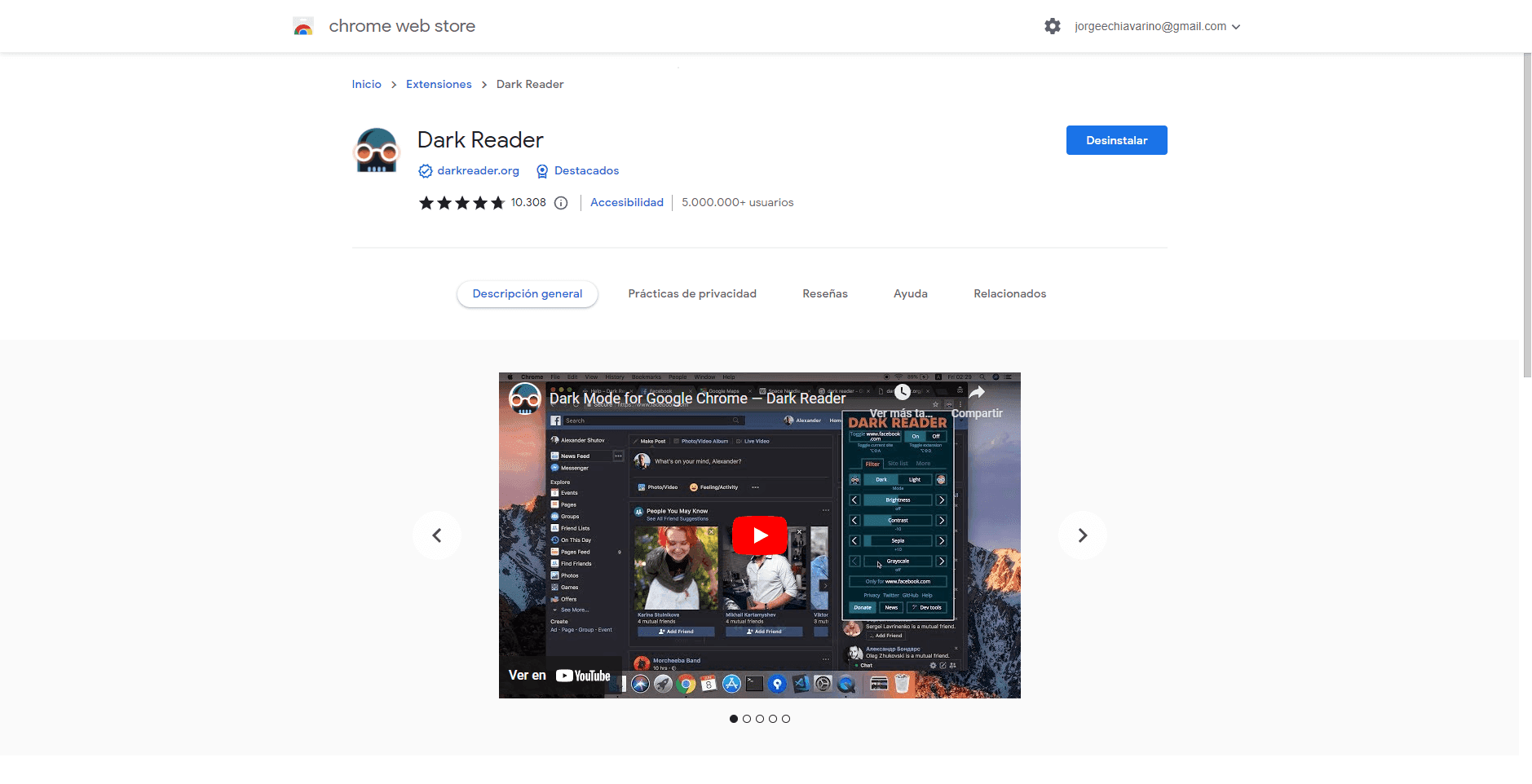Switch to Prácticas de privacidad tab
1532x784 pixels.
coord(692,293)
